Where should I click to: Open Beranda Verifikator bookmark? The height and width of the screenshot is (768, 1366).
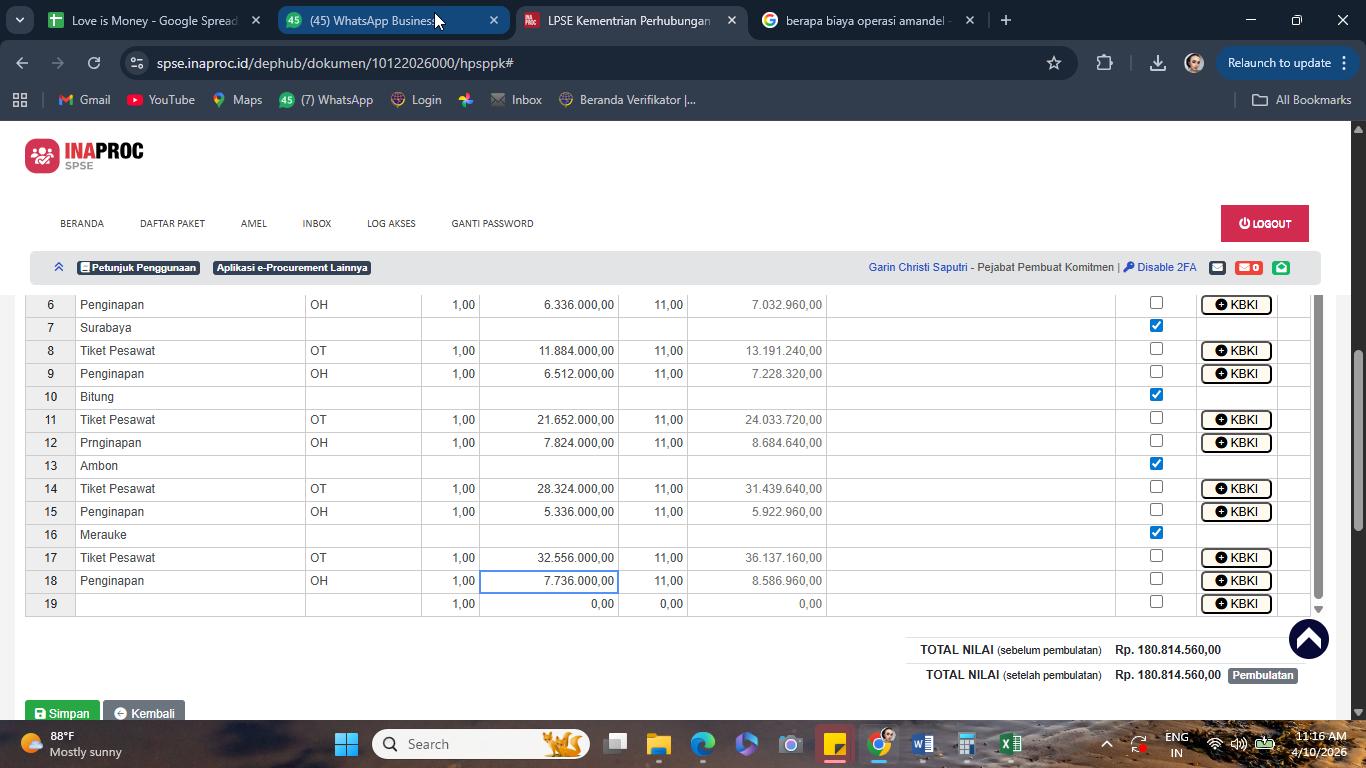[627, 100]
